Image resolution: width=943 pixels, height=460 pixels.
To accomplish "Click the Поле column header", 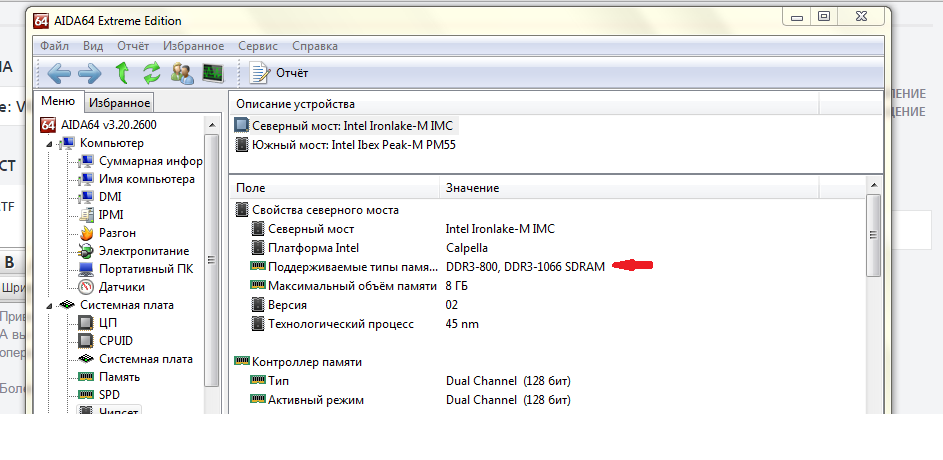I will coord(251,188).
